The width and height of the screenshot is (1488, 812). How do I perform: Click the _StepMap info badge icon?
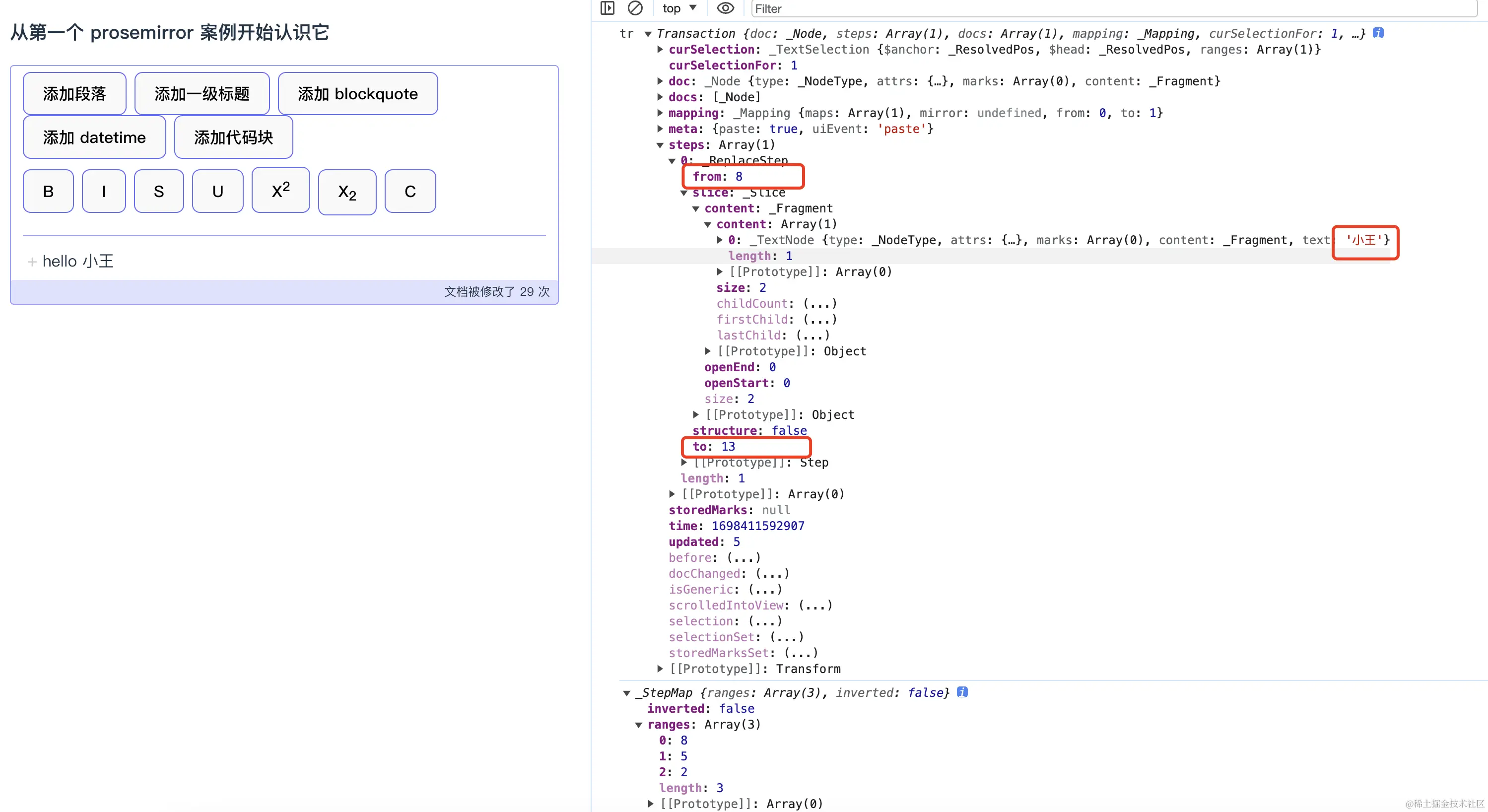[x=962, y=692]
